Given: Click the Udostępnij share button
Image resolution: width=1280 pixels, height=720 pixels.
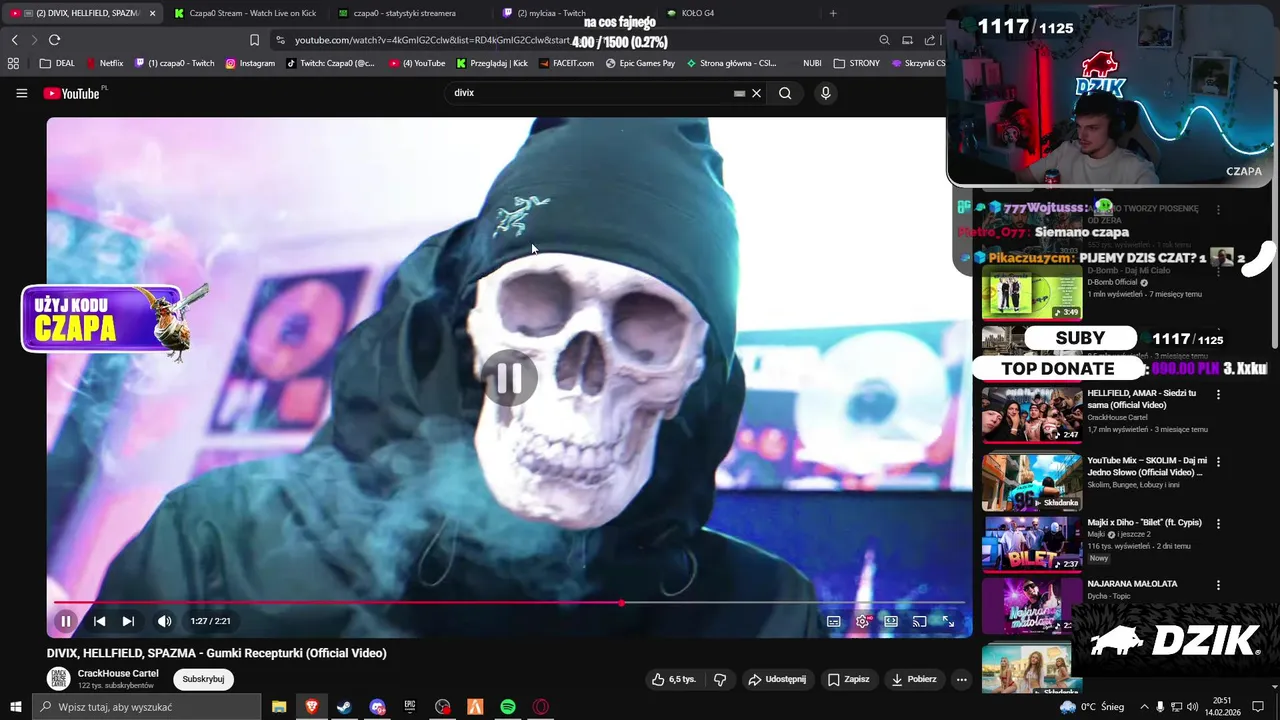Looking at the screenshot, I should click(x=777, y=679).
